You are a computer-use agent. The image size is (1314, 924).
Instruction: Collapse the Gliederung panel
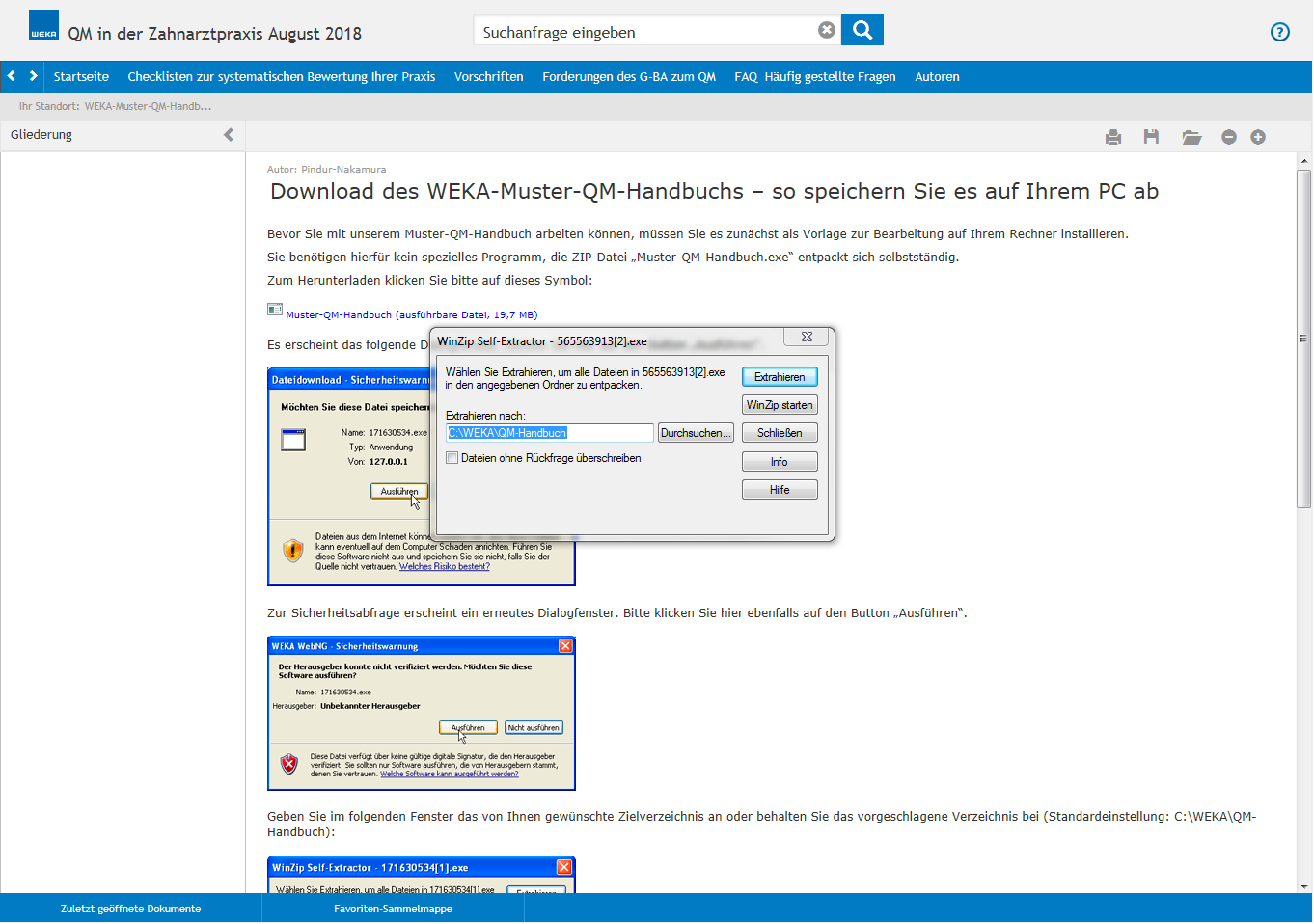click(x=229, y=135)
